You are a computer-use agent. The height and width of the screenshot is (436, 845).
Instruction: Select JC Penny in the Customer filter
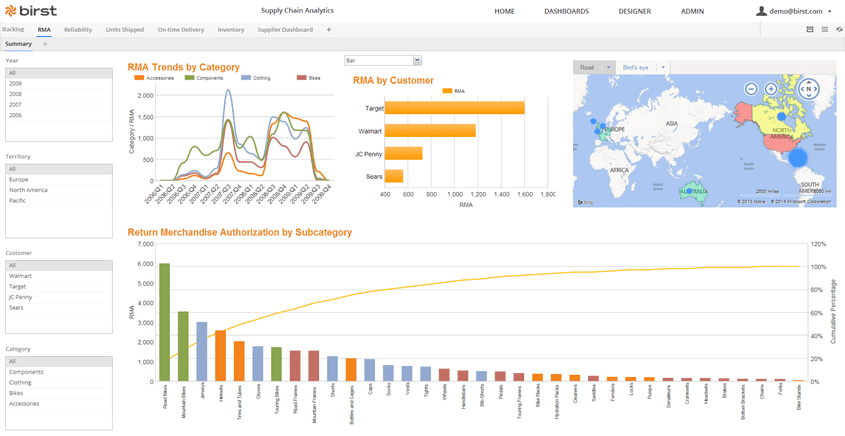[59, 297]
